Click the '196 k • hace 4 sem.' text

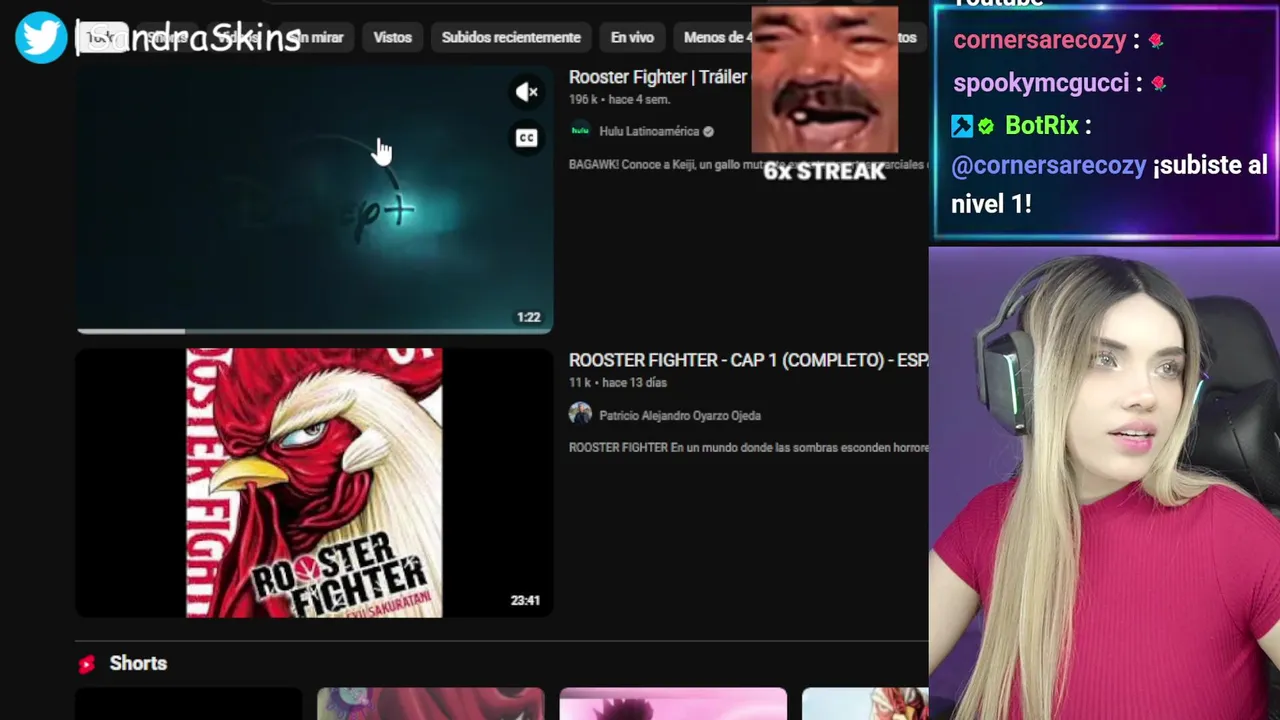(x=619, y=99)
